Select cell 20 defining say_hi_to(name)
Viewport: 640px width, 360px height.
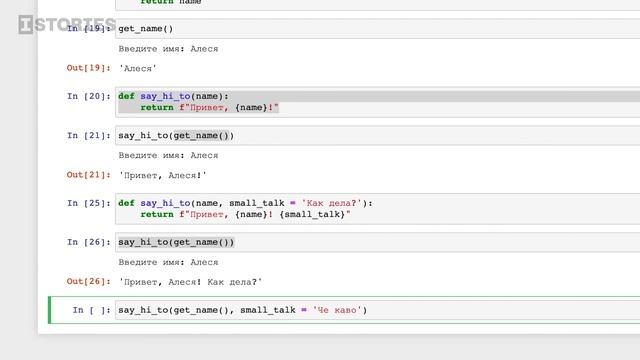click(378, 102)
